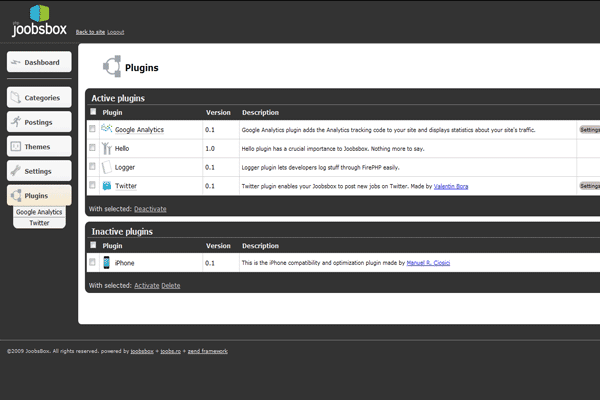This screenshot has height=400, width=600.
Task: Open the Google Analytics submenu item
Action: point(39,212)
